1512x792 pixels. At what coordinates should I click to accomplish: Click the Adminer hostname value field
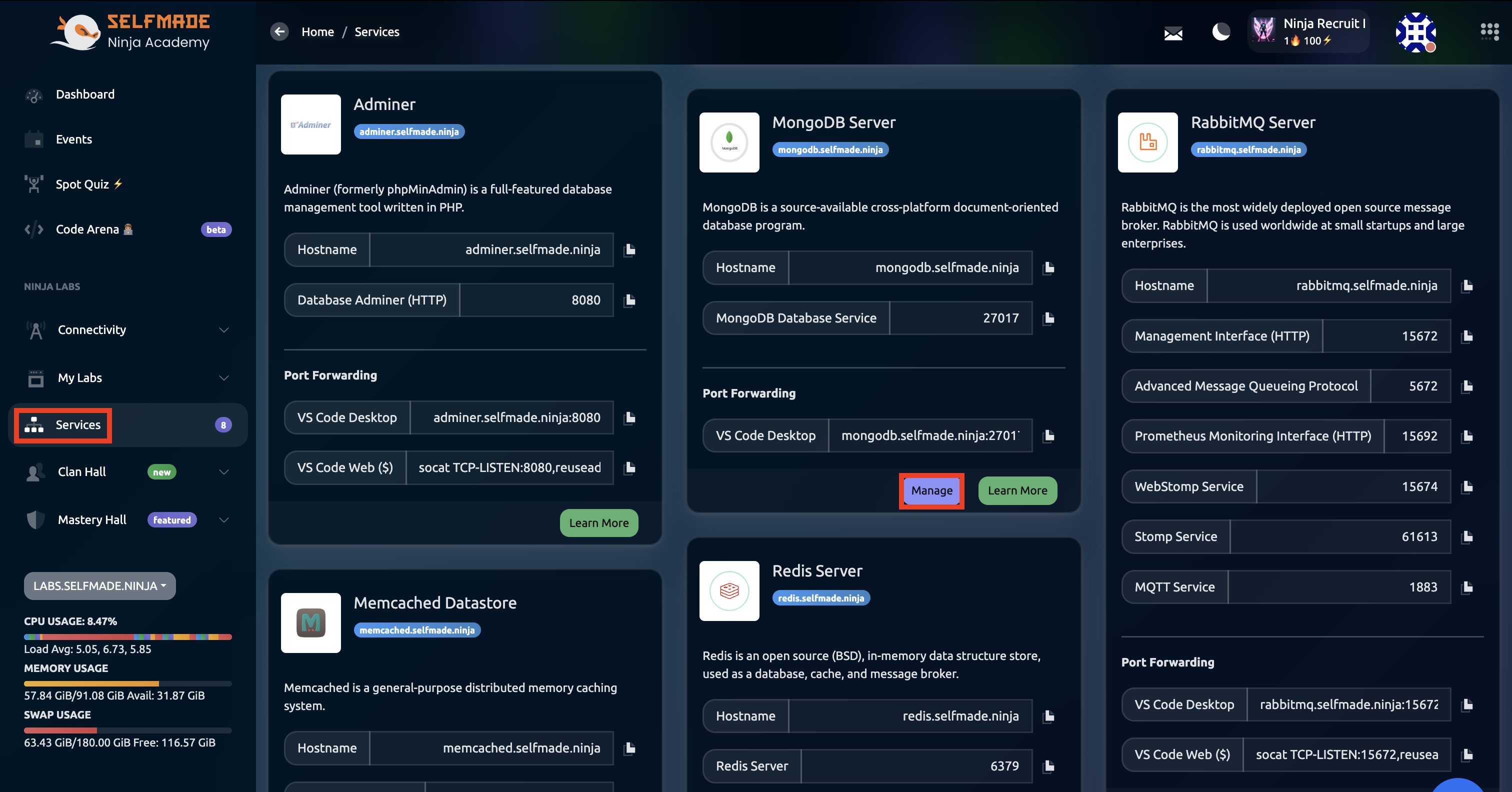tap(492, 249)
